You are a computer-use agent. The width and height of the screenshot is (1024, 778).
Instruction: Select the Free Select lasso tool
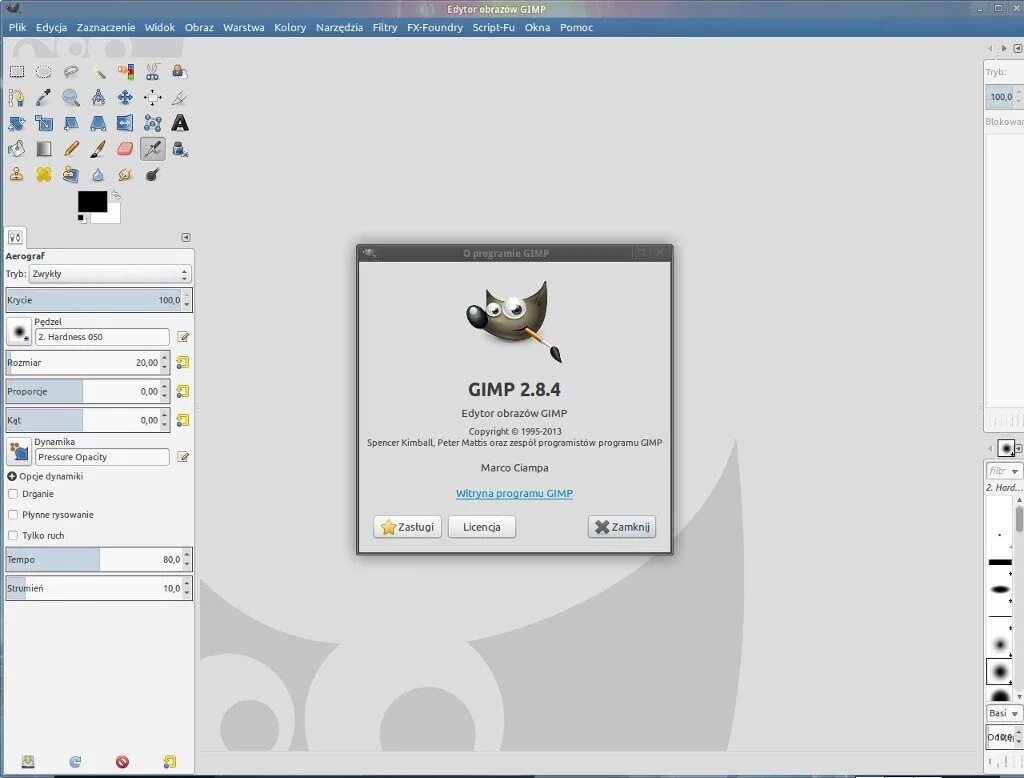click(x=71, y=72)
